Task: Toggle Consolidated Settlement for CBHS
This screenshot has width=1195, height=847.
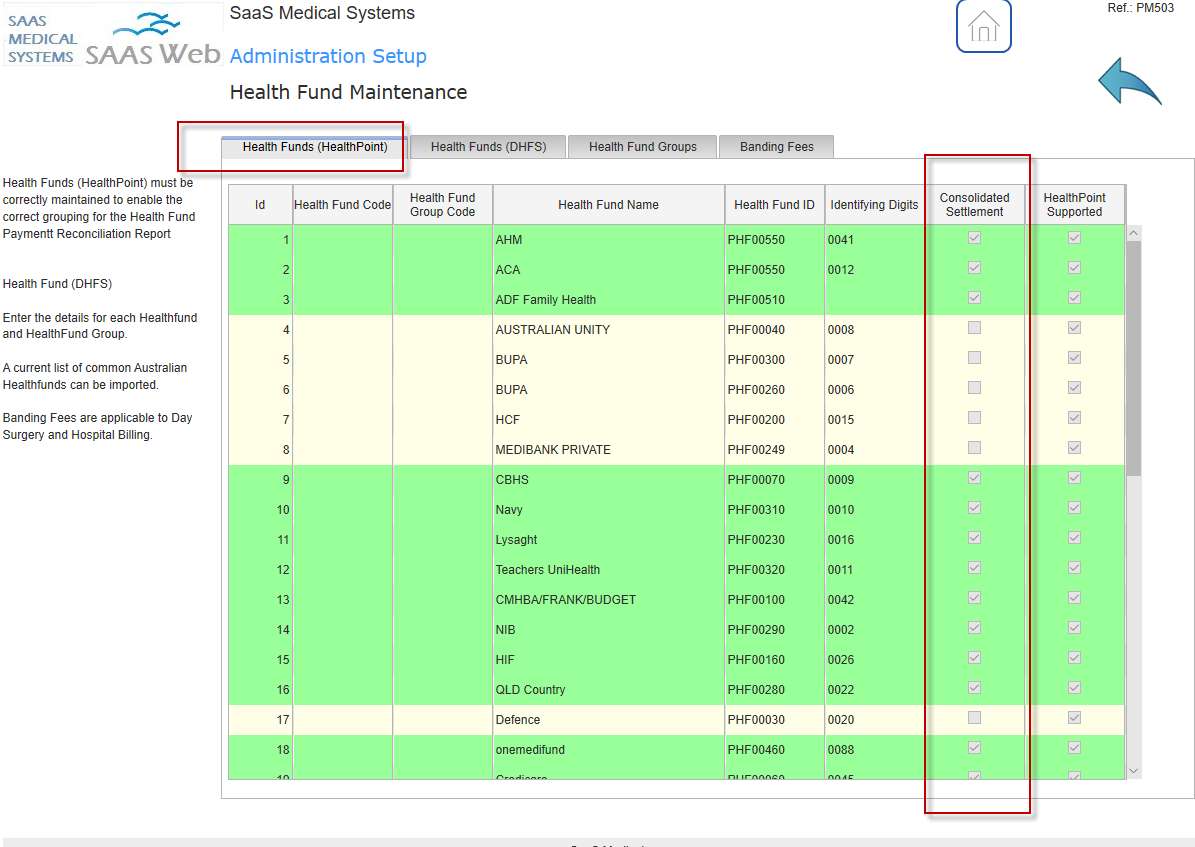Action: click(974, 478)
